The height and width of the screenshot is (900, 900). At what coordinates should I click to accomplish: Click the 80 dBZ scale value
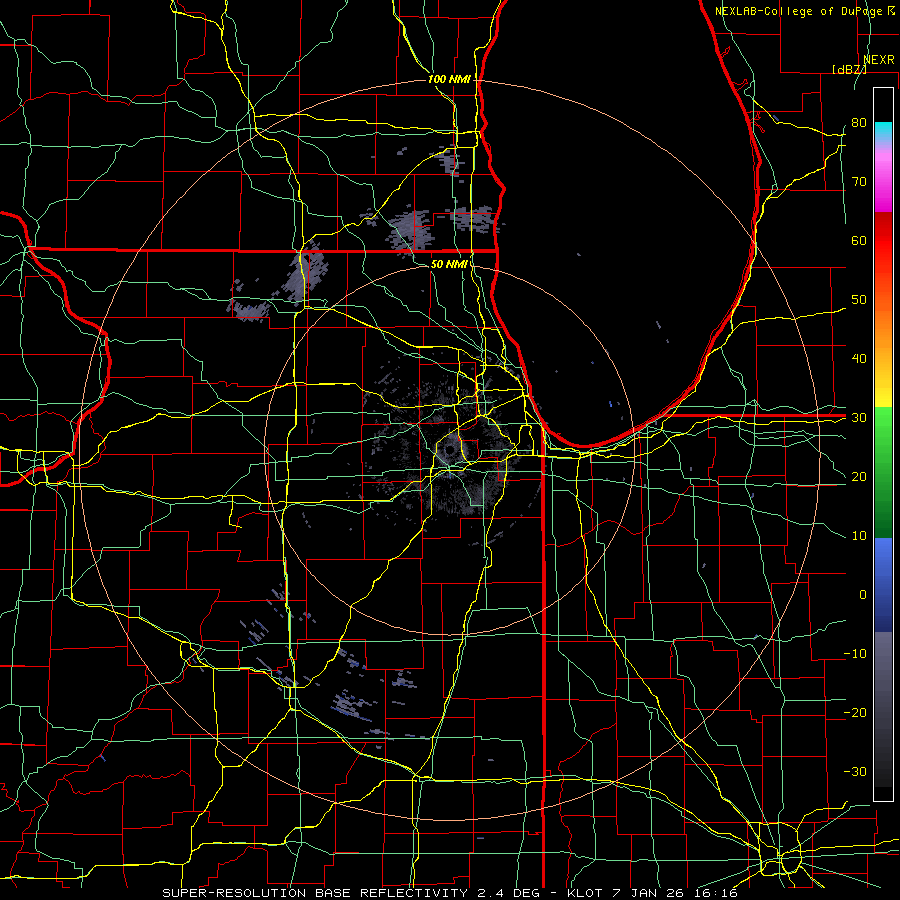click(859, 123)
